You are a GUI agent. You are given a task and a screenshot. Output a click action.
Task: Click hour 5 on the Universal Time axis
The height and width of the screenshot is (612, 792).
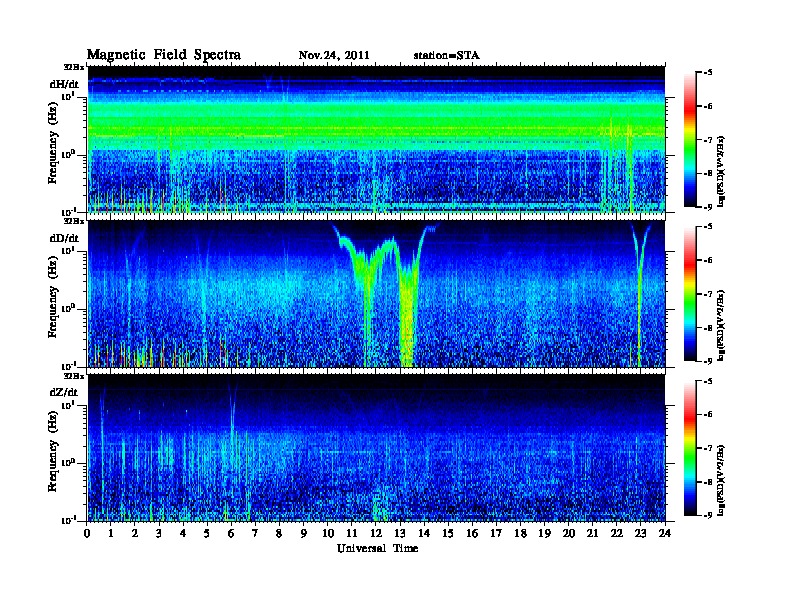click(x=207, y=534)
